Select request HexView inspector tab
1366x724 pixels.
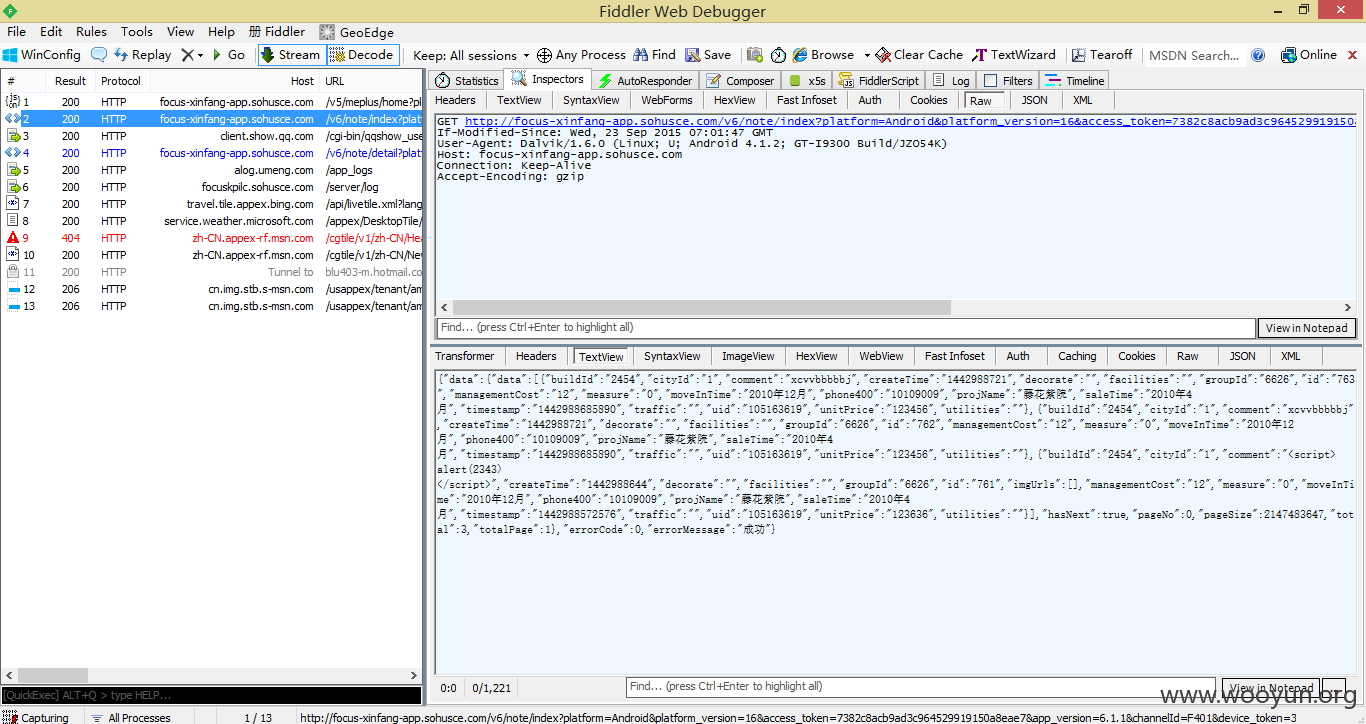pyautogui.click(x=735, y=100)
